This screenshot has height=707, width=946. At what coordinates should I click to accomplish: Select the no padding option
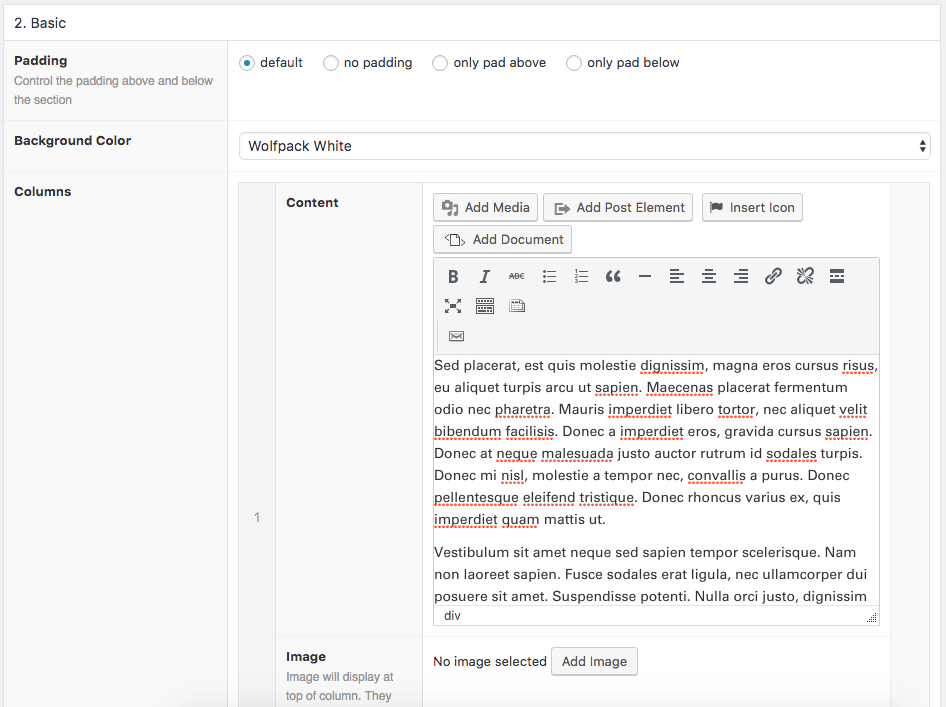pyautogui.click(x=331, y=63)
